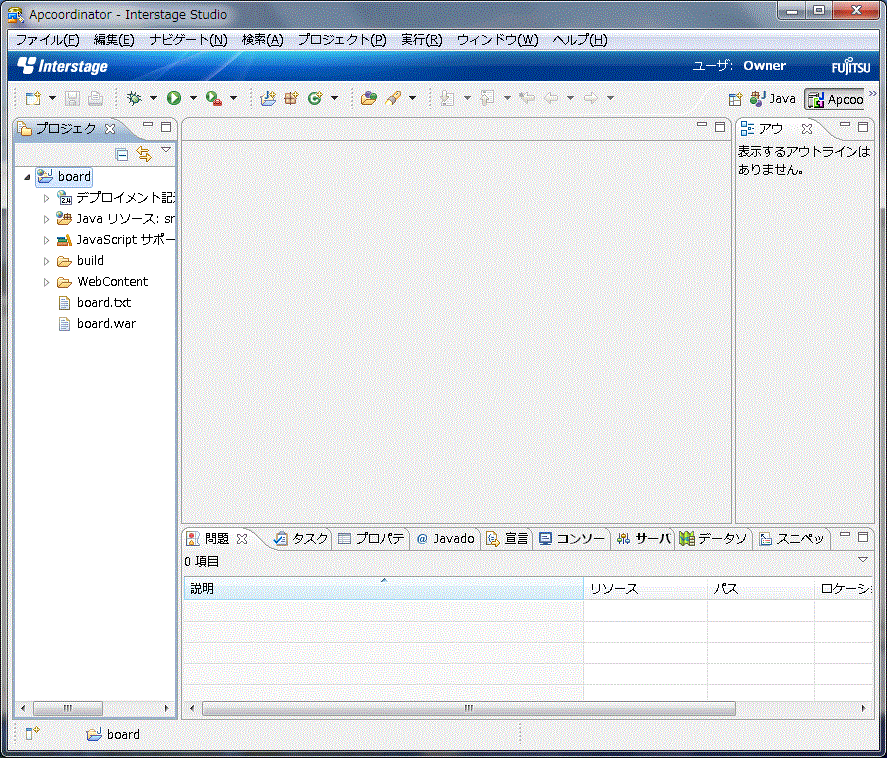Select the Apcoo perspective button

point(835,99)
